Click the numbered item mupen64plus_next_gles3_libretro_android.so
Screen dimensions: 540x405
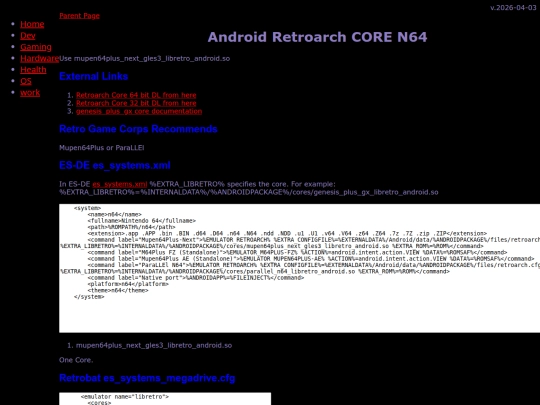pos(154,345)
